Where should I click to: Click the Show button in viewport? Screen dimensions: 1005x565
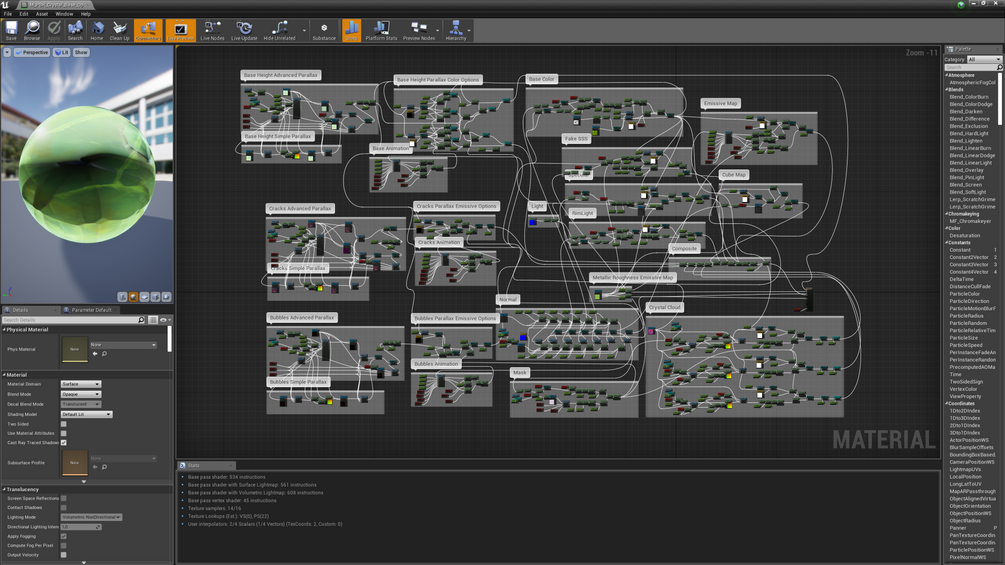click(81, 53)
